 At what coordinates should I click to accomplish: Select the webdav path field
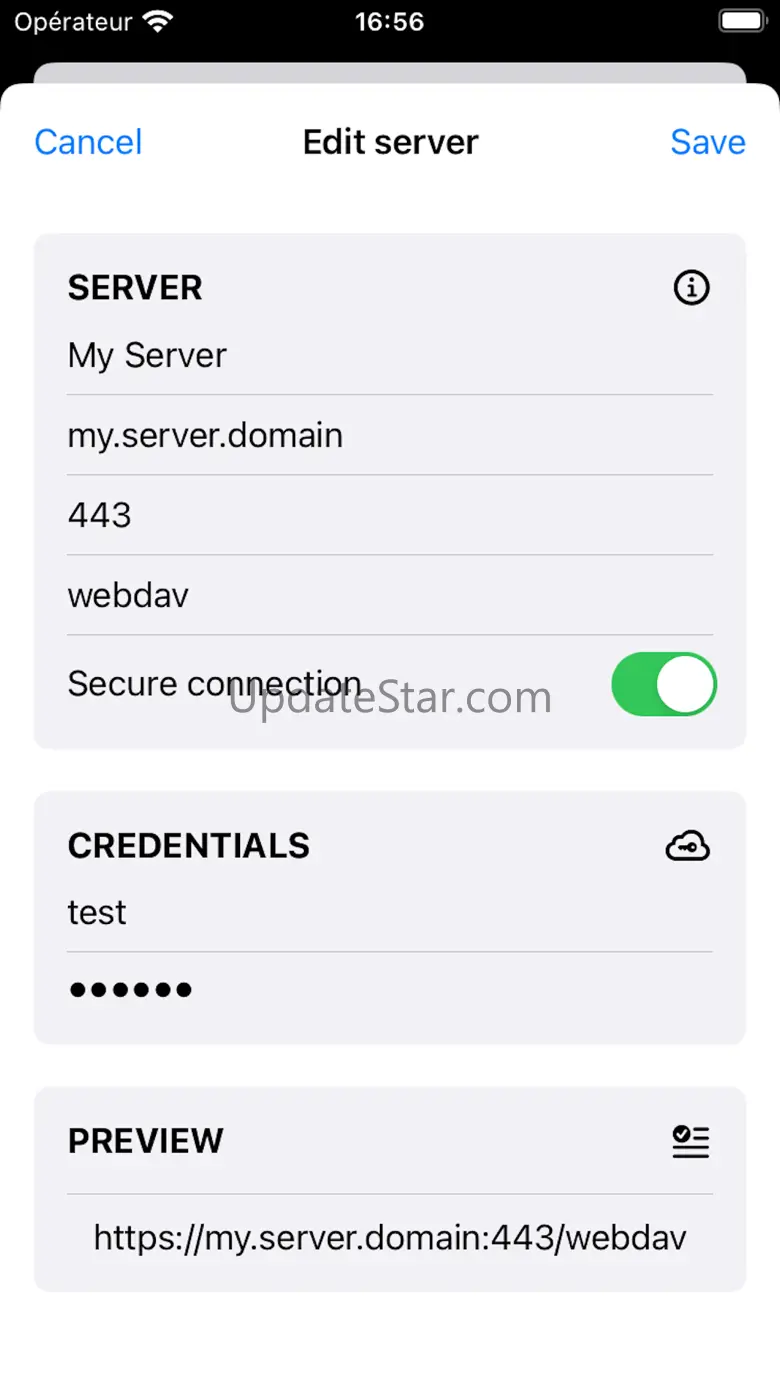(x=390, y=595)
